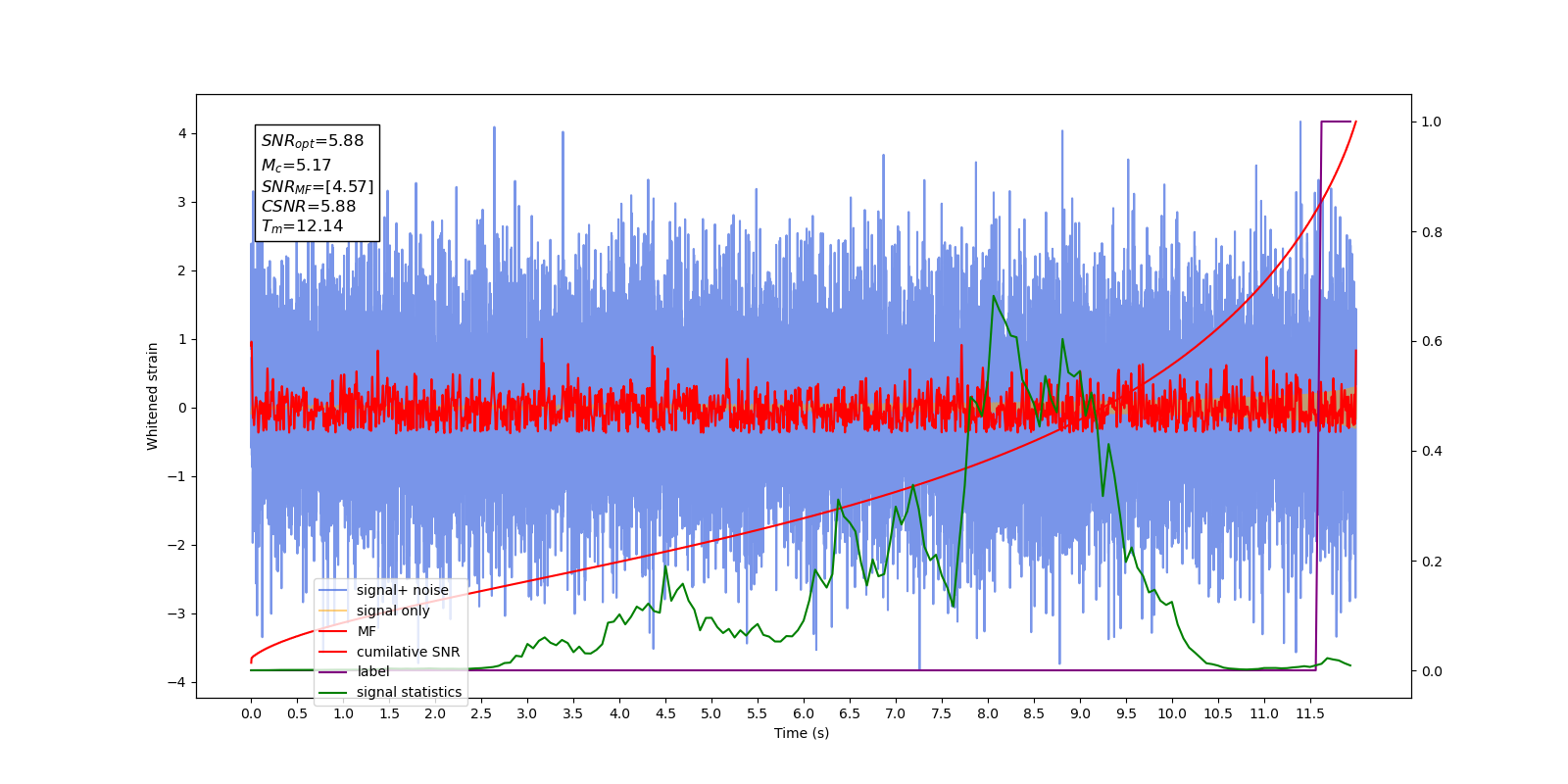Click the −4 tick on the left axis
This screenshot has width=1568, height=784.
[177, 682]
